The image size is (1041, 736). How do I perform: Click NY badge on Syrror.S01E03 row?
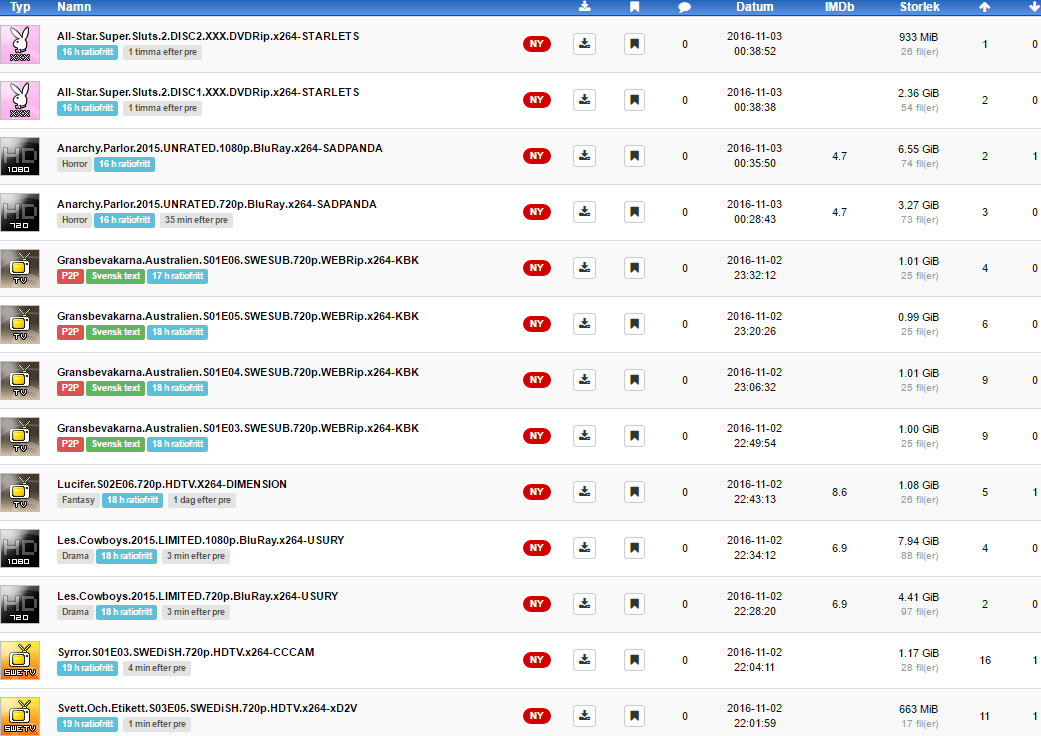coord(536,660)
